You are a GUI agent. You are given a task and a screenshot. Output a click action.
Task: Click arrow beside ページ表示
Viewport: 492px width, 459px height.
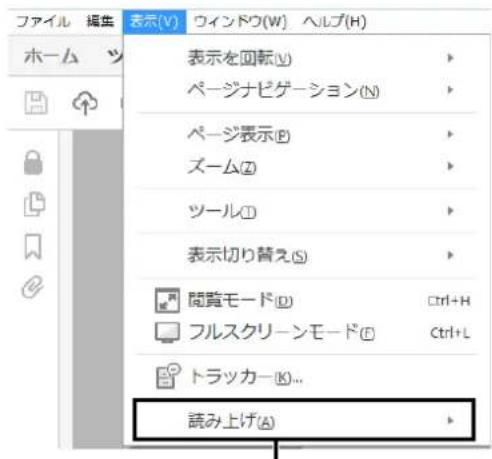tap(450, 134)
